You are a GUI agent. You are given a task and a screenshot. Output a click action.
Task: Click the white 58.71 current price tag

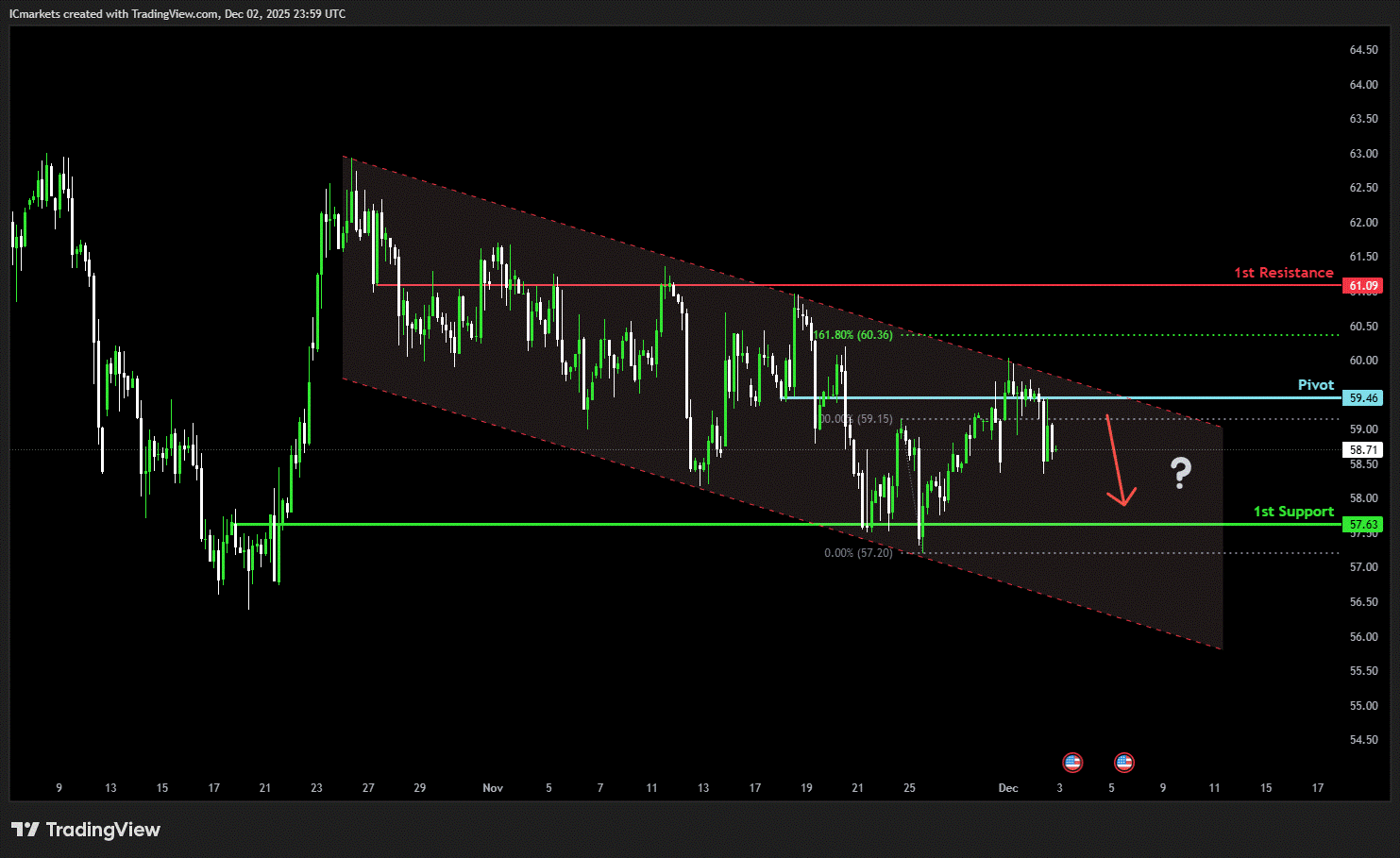(1362, 450)
